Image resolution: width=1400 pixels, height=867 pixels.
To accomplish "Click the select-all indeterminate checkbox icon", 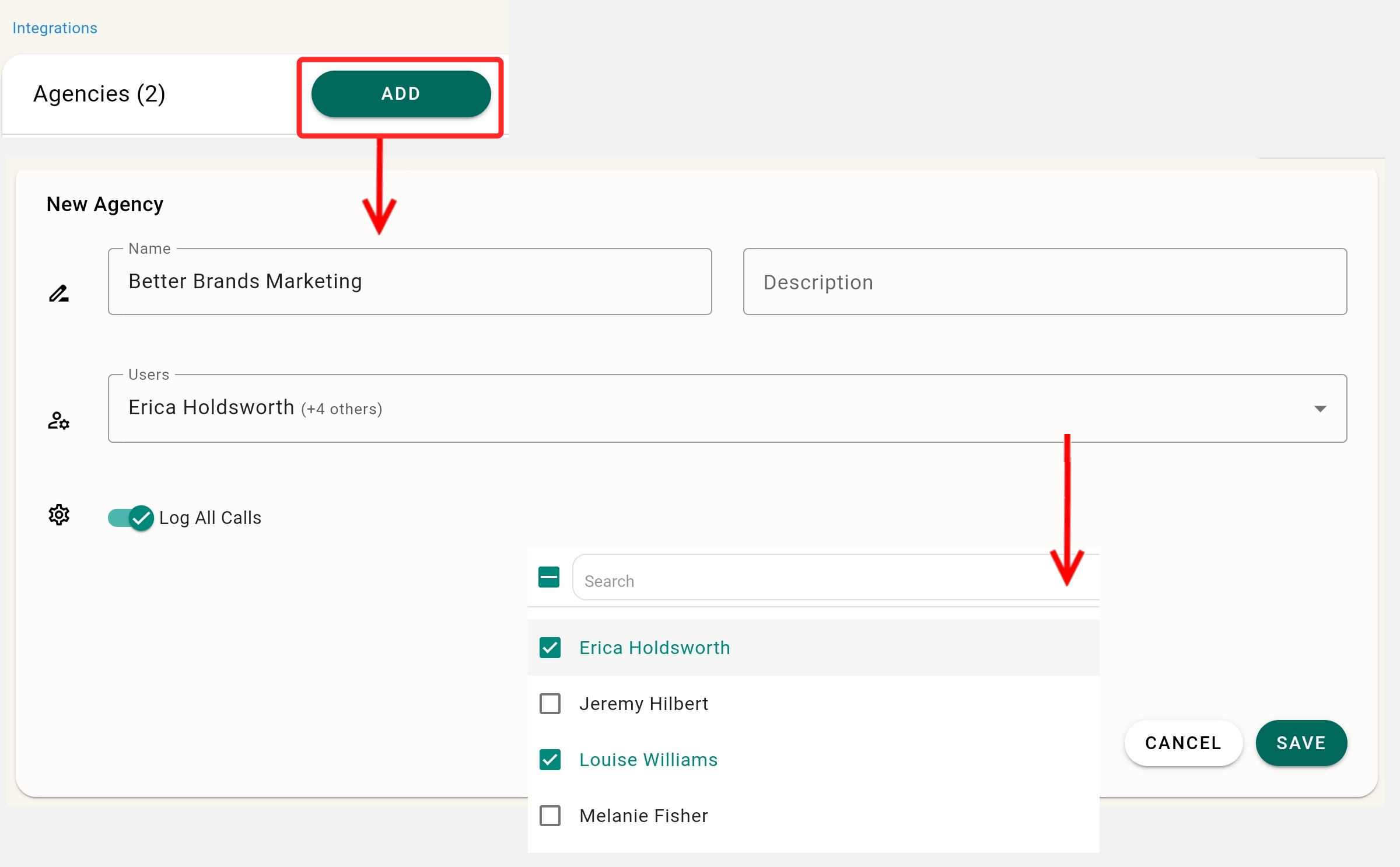I will click(x=549, y=578).
